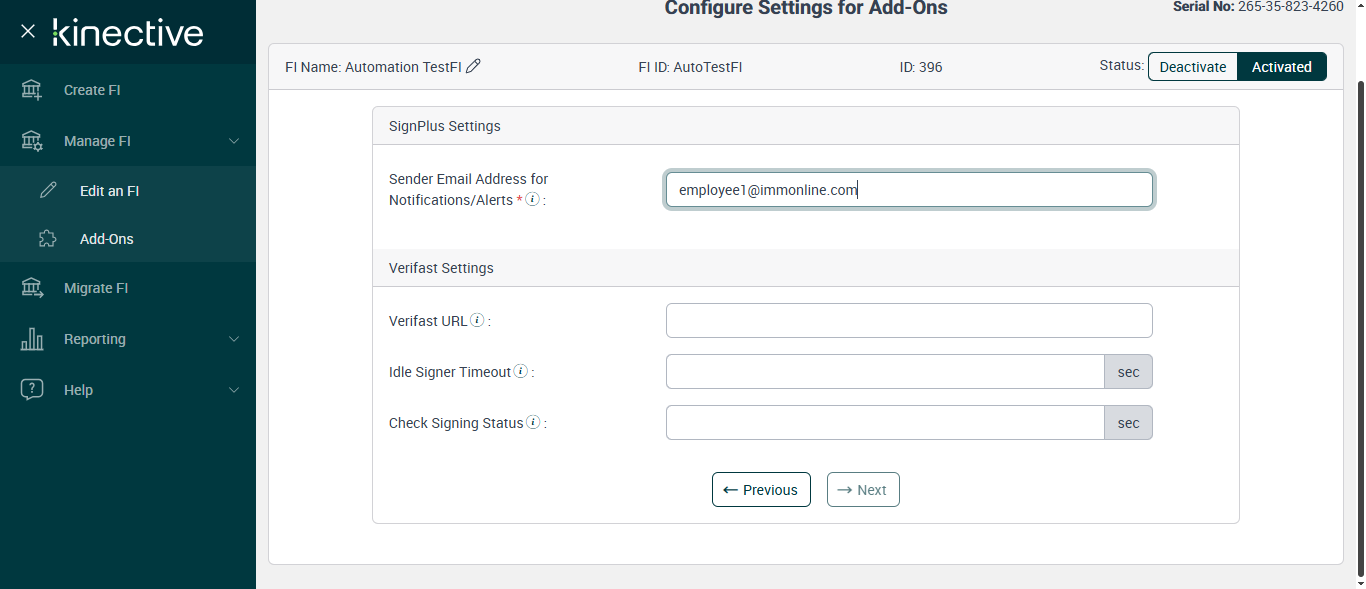Expand the Help menu chevron
This screenshot has width=1366, height=589.
tap(234, 390)
